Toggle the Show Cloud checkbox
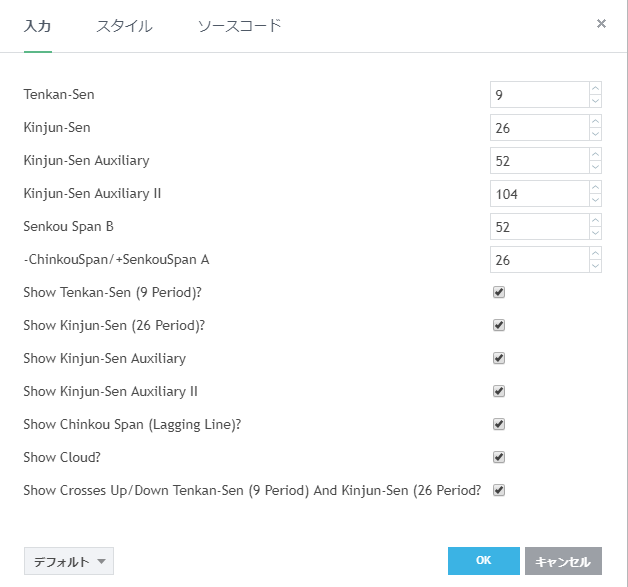This screenshot has height=587, width=628. point(499,457)
